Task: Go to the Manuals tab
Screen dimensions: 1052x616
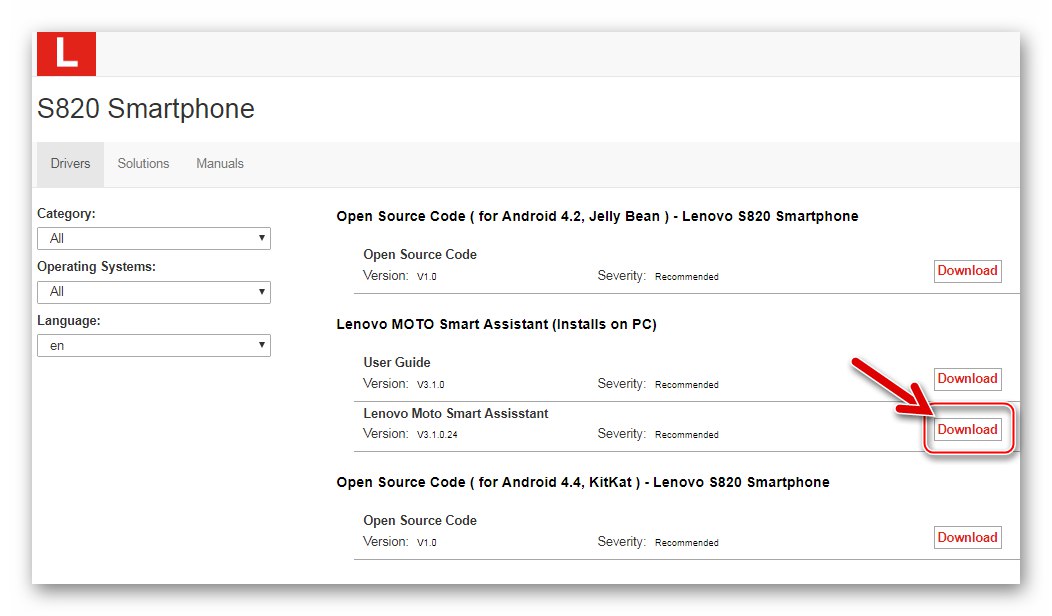Action: click(220, 163)
